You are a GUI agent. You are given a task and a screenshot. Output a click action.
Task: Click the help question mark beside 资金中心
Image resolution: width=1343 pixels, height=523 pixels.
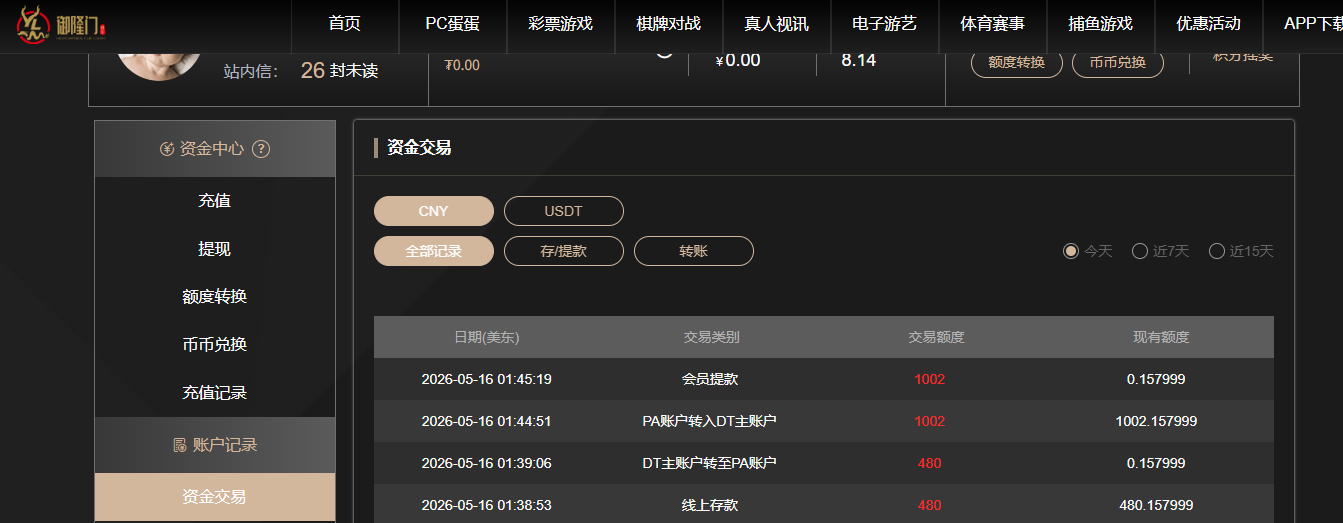261,149
